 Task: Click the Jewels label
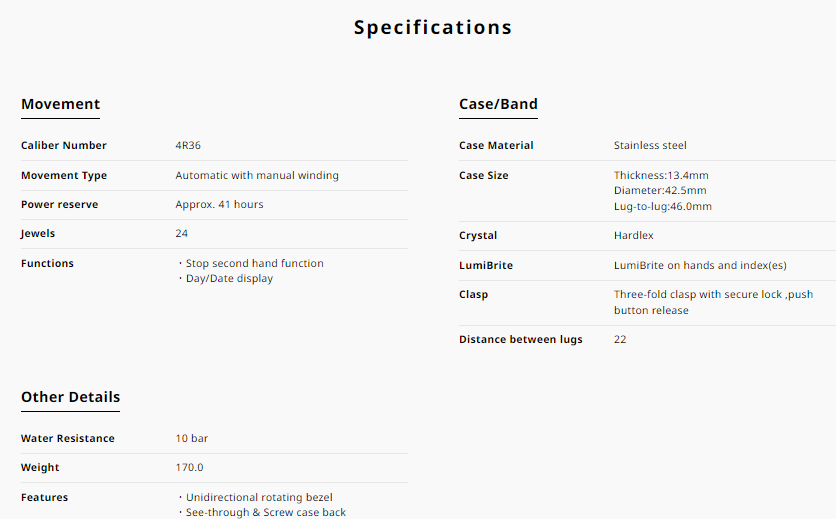(38, 234)
